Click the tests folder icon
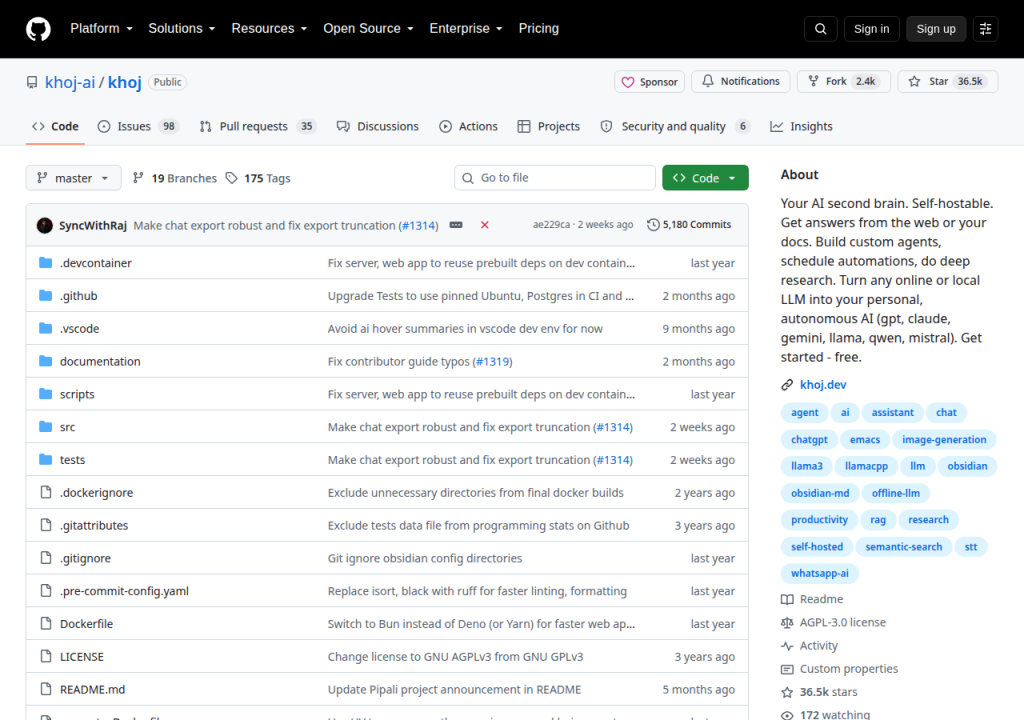 point(45,459)
